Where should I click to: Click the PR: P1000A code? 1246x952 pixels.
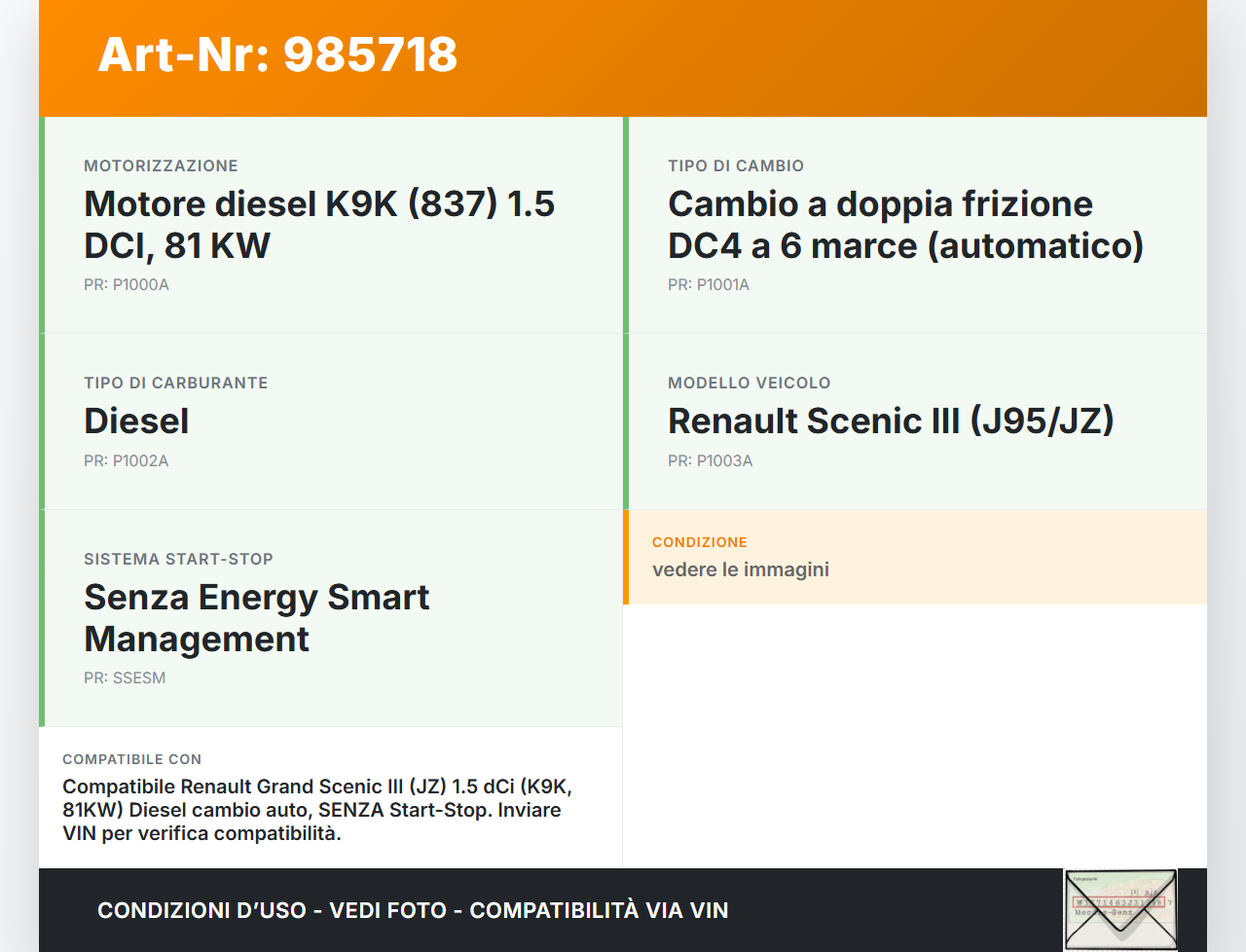pos(127,285)
